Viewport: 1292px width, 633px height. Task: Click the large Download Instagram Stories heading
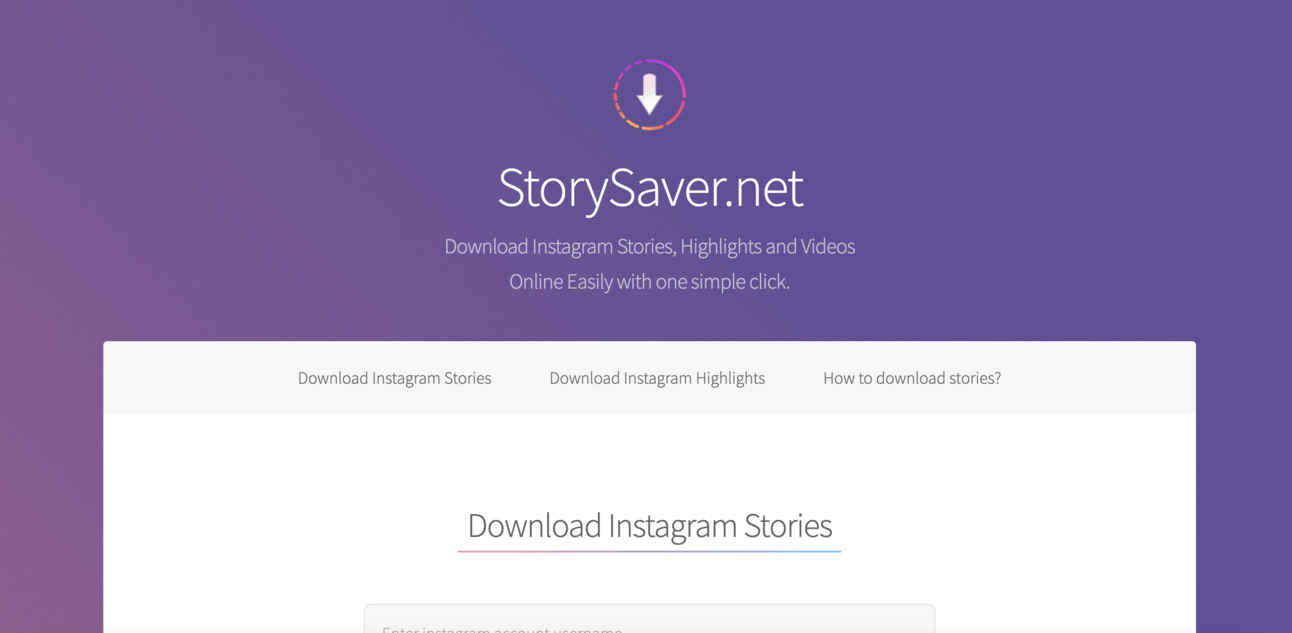(650, 525)
